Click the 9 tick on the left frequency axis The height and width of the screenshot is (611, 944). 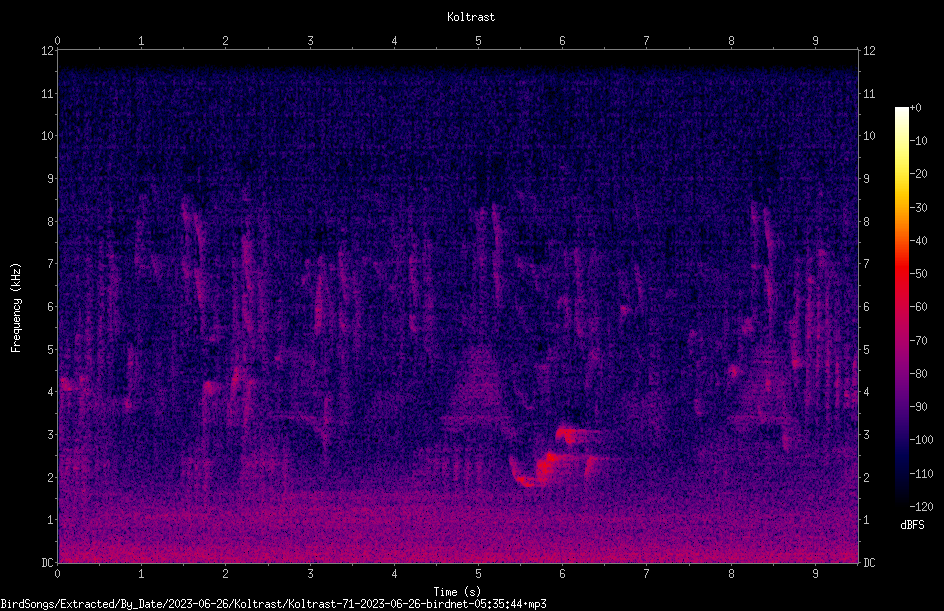point(51,179)
